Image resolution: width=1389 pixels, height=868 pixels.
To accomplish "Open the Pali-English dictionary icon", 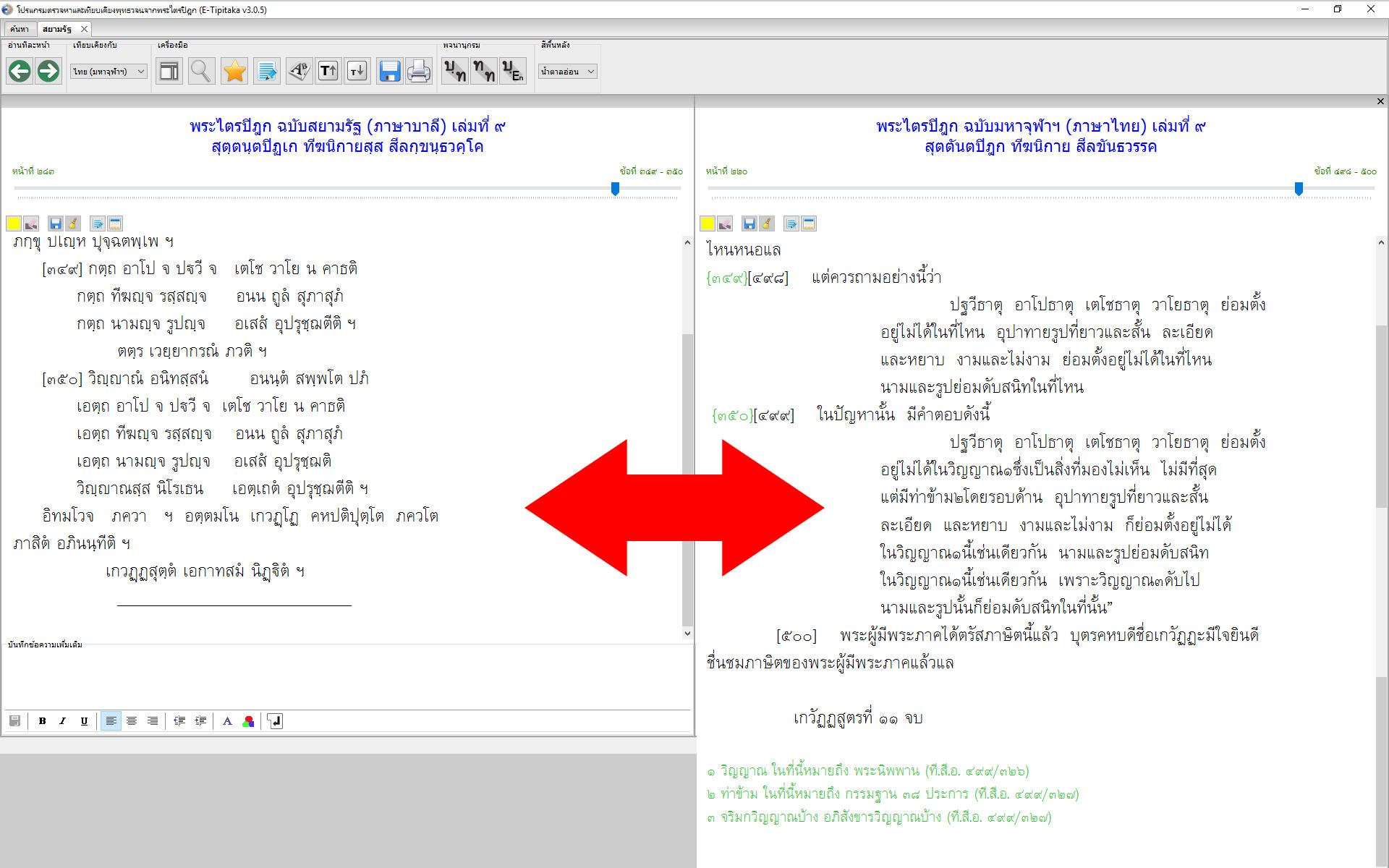I will click(513, 71).
